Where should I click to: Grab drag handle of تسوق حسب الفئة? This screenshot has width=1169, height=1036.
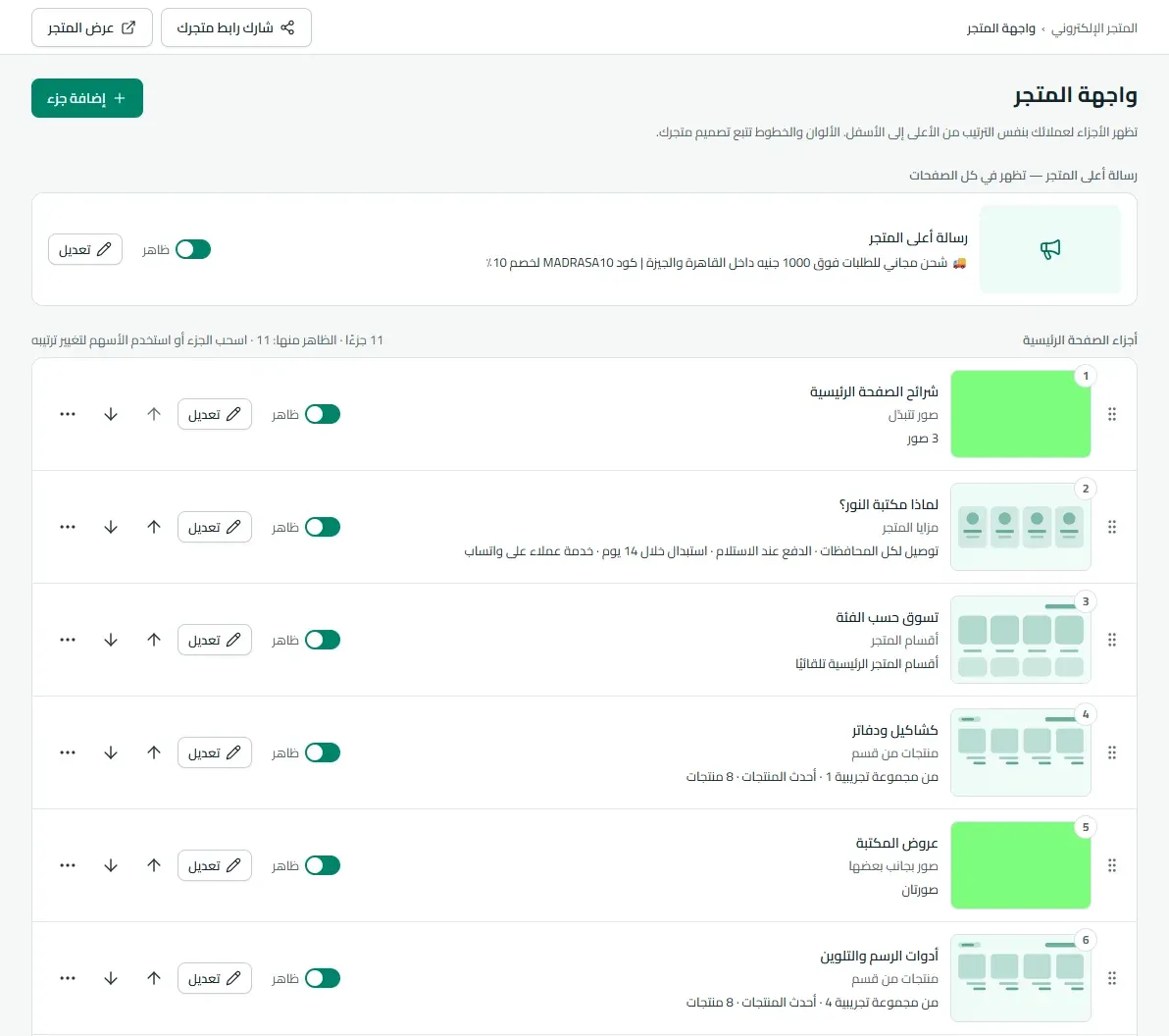[x=1111, y=640]
